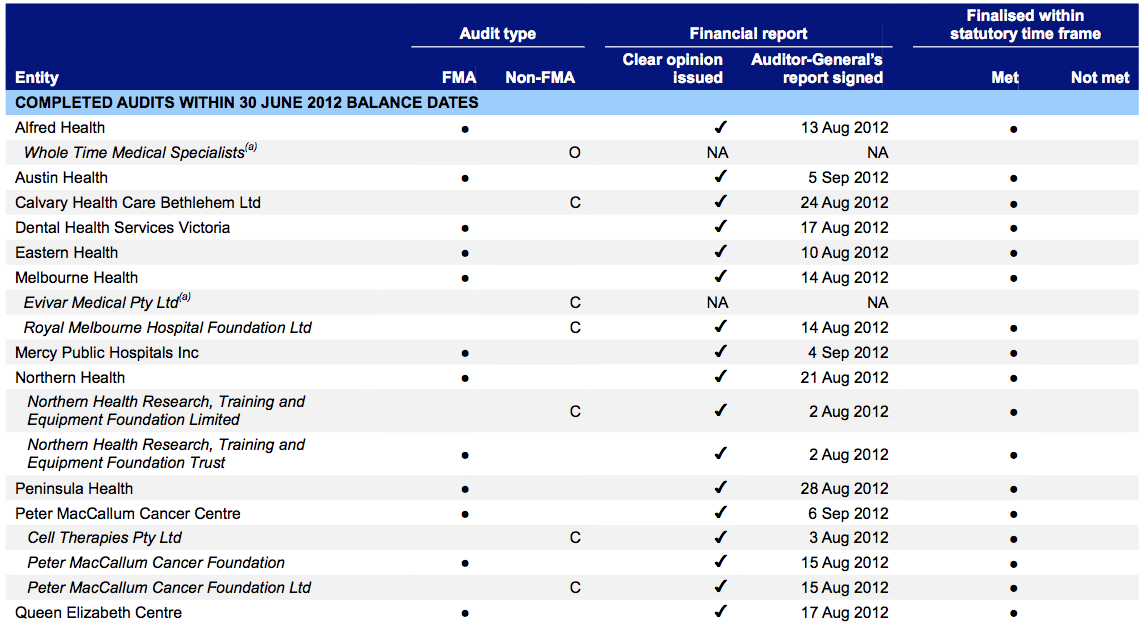Select the "10 Aug 2012" date cell
1147x631 pixels.
[844, 252]
